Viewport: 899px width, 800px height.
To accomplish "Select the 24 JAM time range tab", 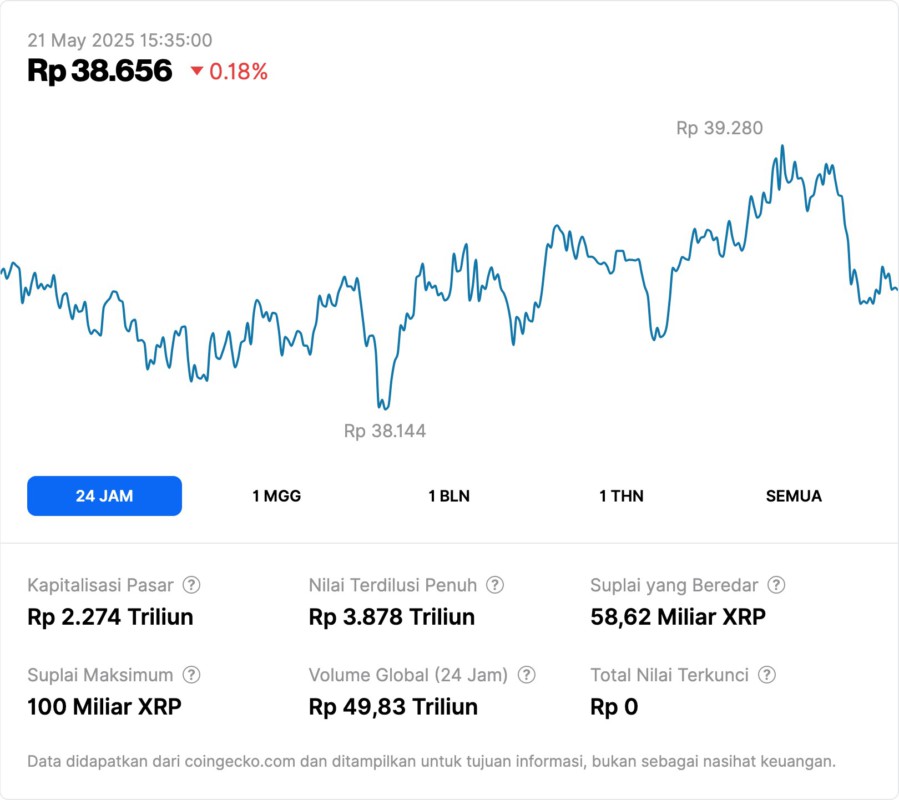I will pyautogui.click(x=104, y=496).
